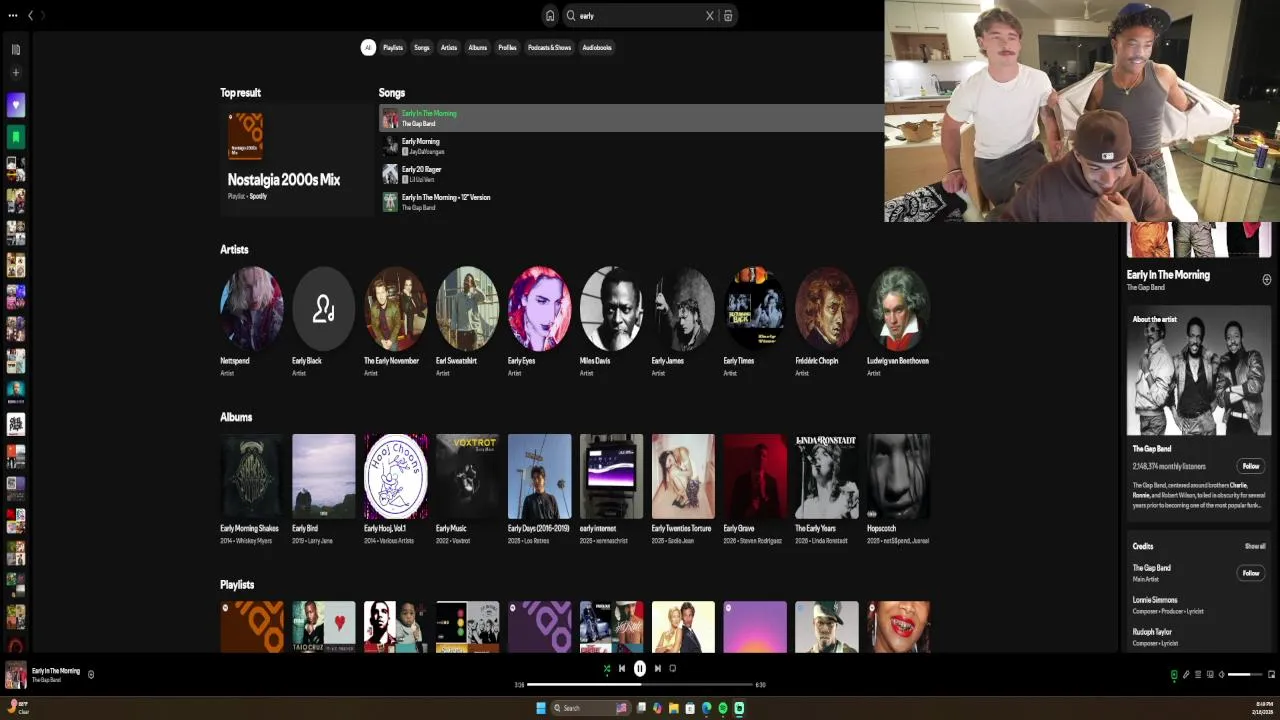Clear the search text with the X
This screenshot has height=720, width=1280.
pyautogui.click(x=710, y=15)
